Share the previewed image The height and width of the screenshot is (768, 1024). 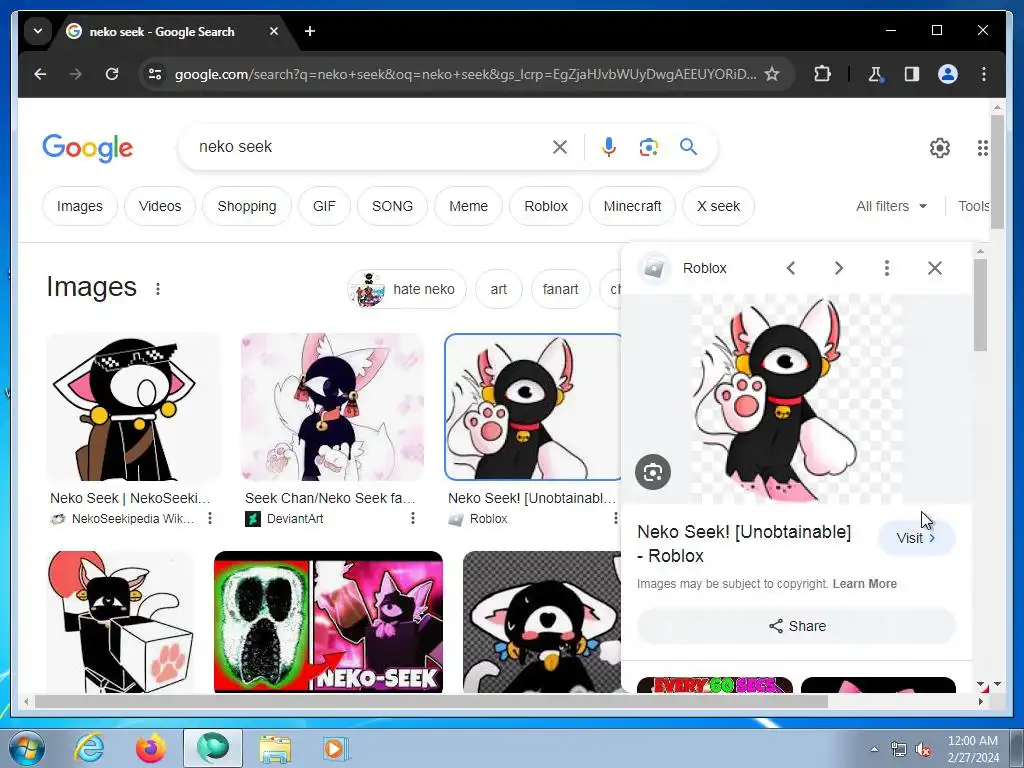tap(797, 626)
